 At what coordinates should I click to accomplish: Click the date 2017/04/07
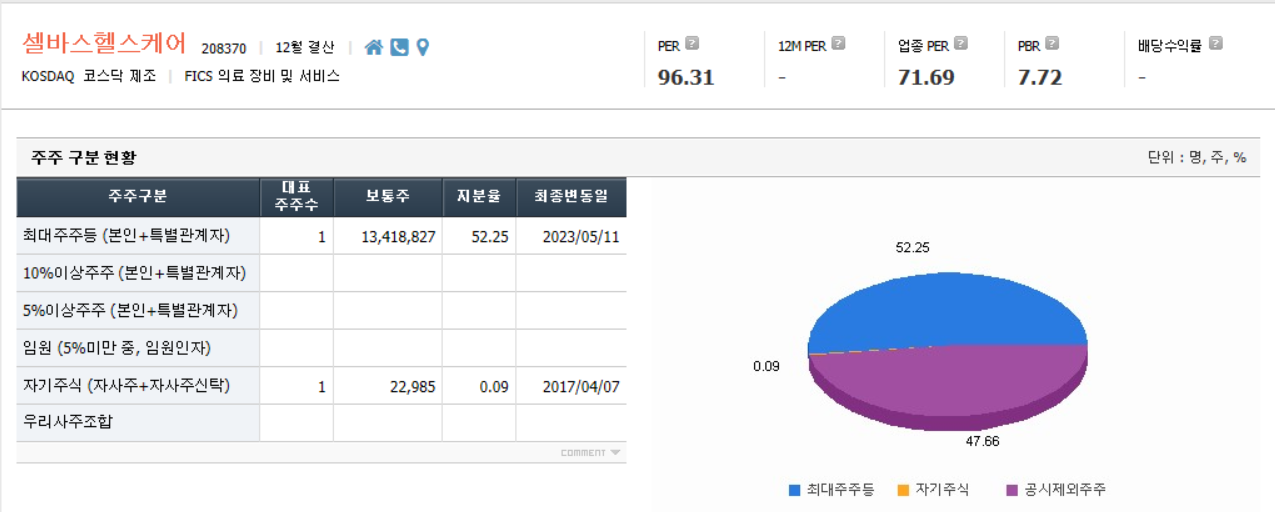582,386
